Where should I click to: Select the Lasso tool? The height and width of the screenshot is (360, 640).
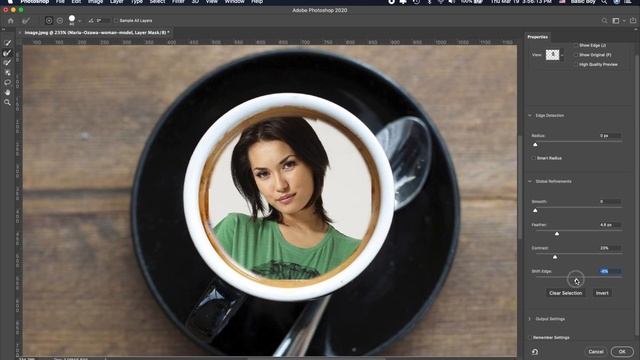click(7, 82)
